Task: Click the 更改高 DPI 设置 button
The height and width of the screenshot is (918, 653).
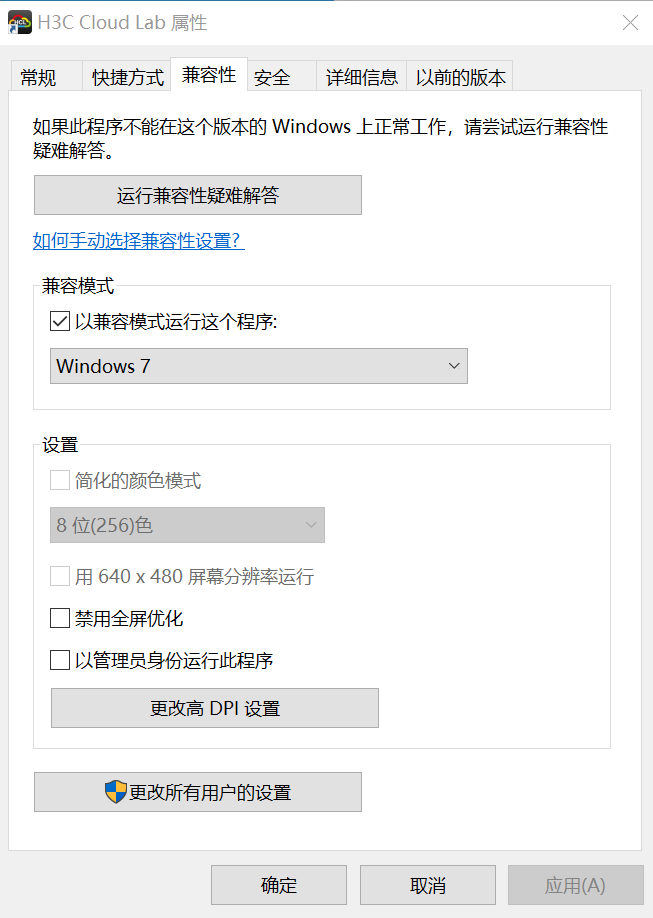Action: (x=215, y=708)
